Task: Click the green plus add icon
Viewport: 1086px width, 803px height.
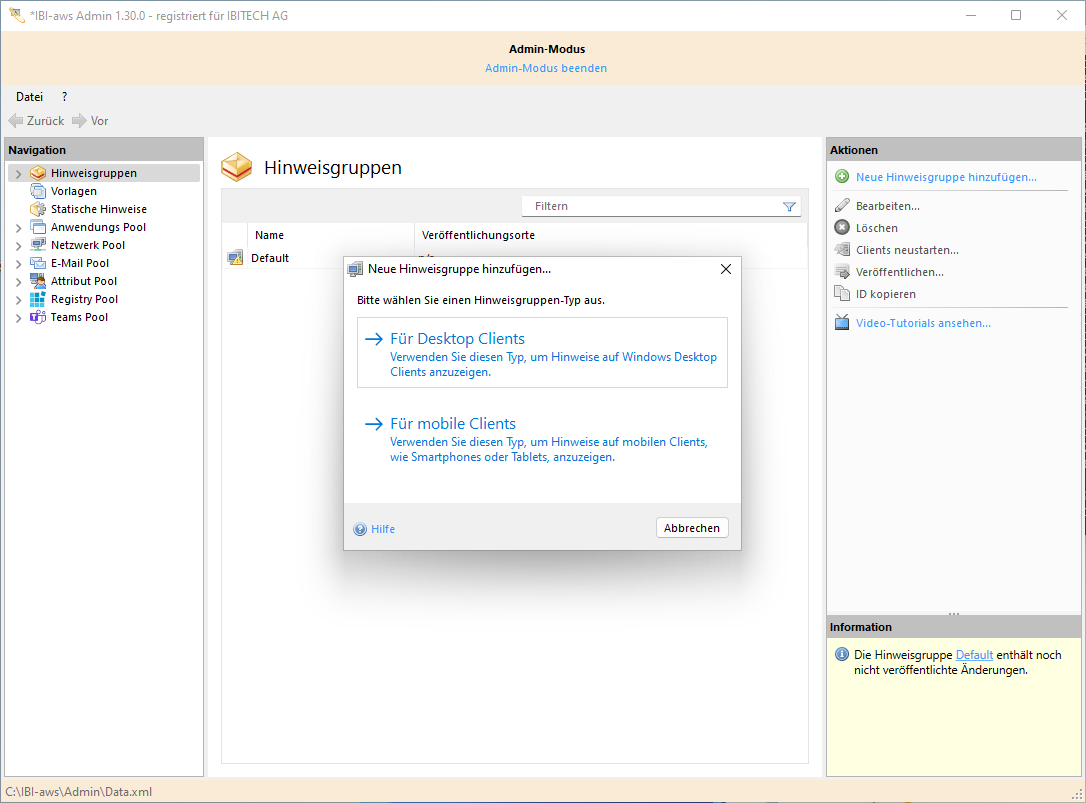Action: coord(842,177)
